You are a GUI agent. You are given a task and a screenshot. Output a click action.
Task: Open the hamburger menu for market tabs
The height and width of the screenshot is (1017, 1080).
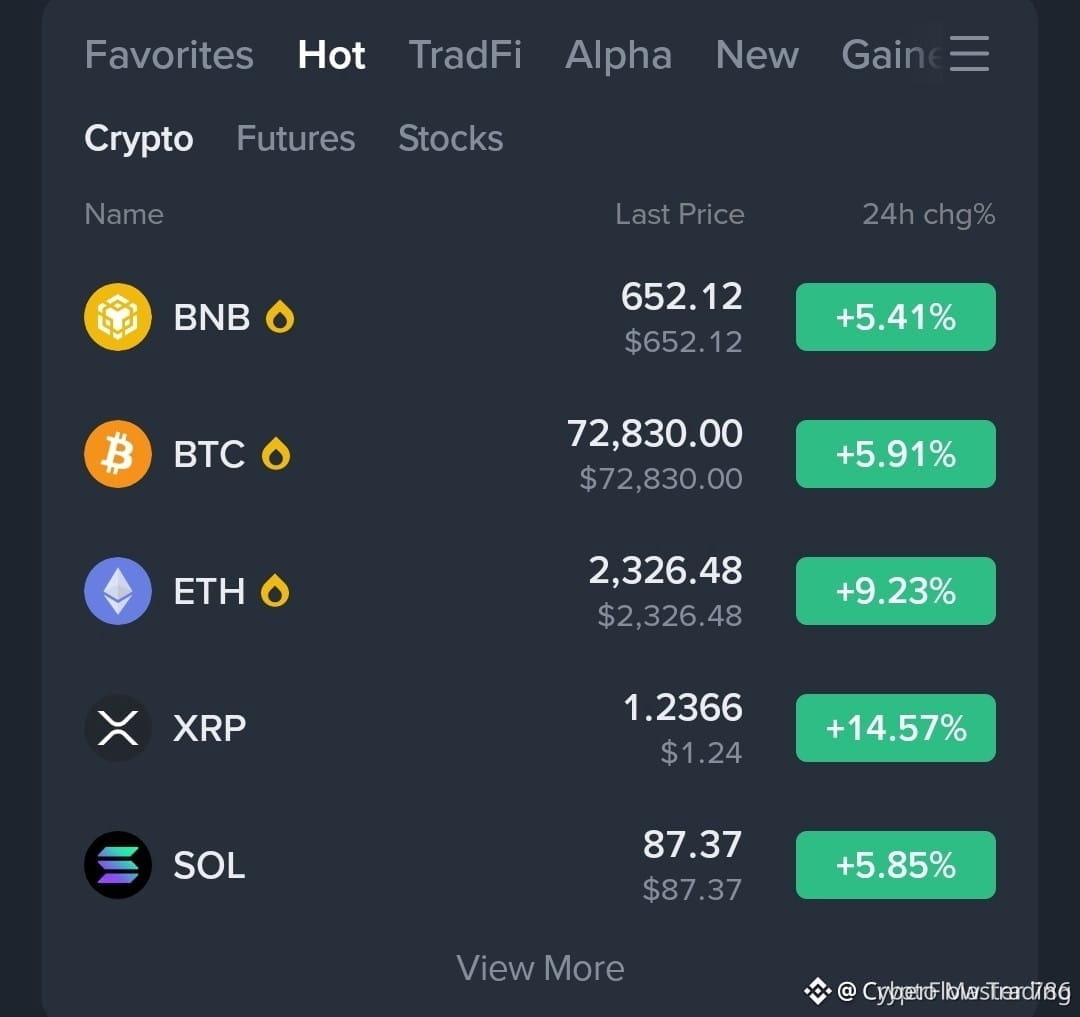click(x=969, y=54)
